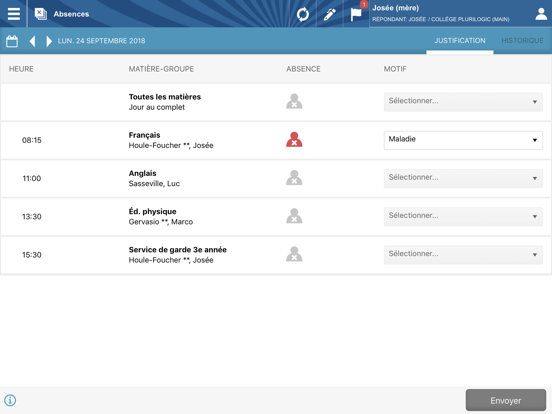552x414 pixels.
Task: Open the user profile icon
Action: (541, 14)
